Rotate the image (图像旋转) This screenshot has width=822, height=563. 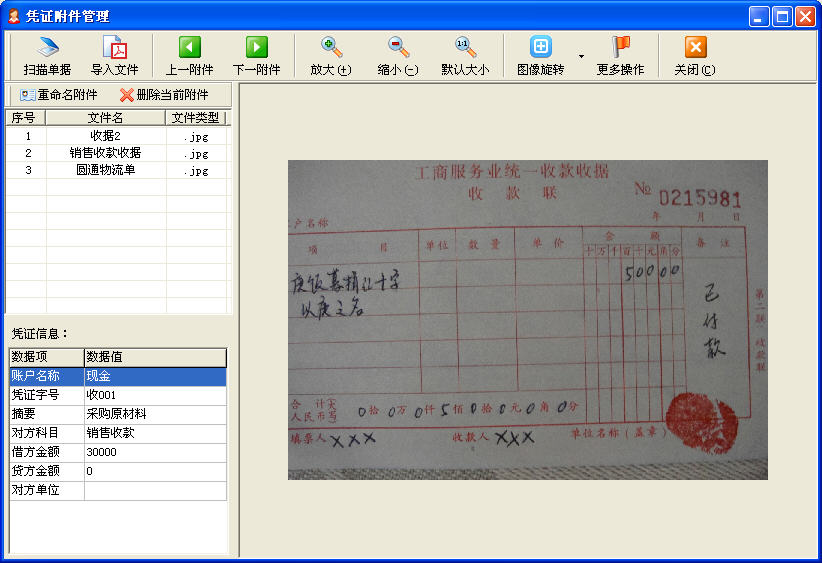click(540, 47)
